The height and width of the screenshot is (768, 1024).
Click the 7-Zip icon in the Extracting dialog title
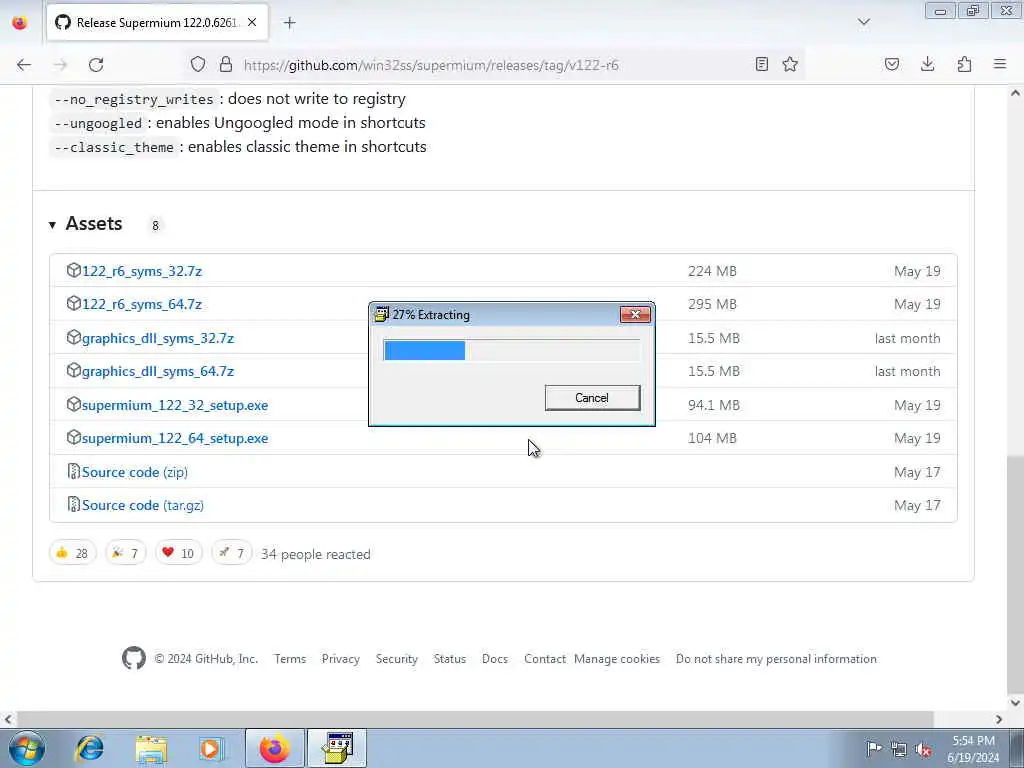(x=381, y=314)
